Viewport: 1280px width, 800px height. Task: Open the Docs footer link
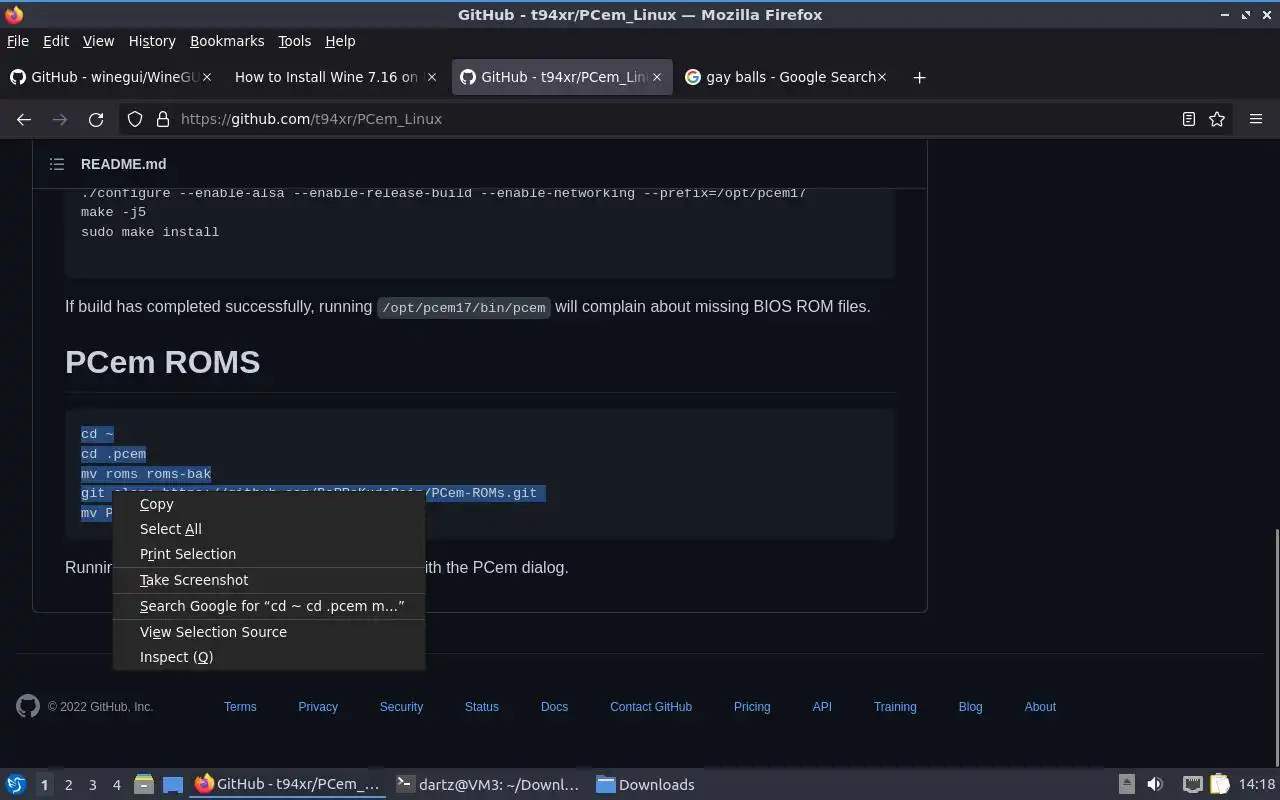(x=554, y=707)
